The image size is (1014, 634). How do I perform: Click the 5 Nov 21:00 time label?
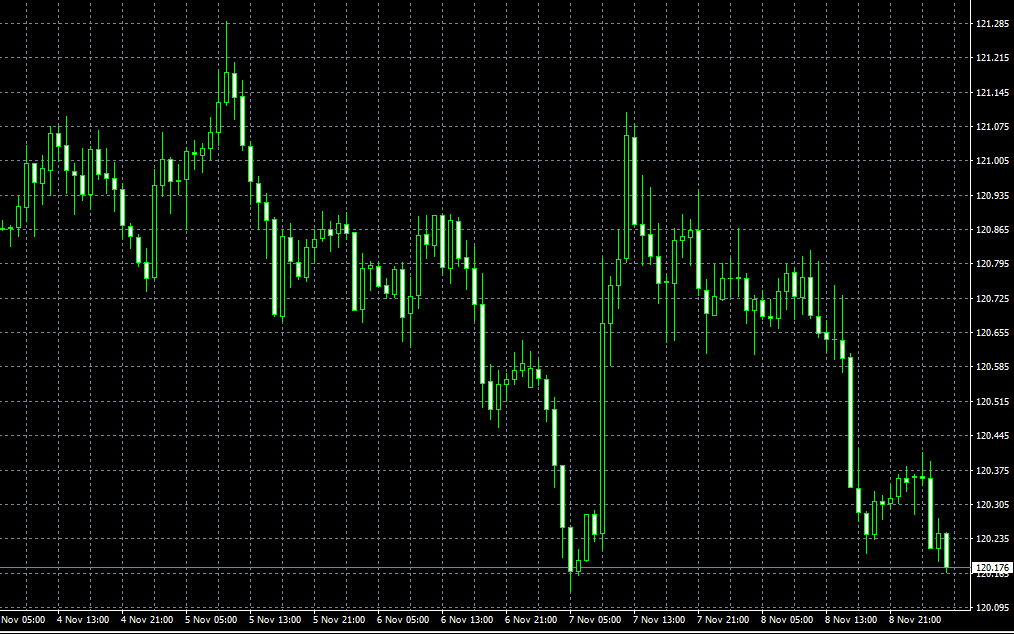pos(339,620)
